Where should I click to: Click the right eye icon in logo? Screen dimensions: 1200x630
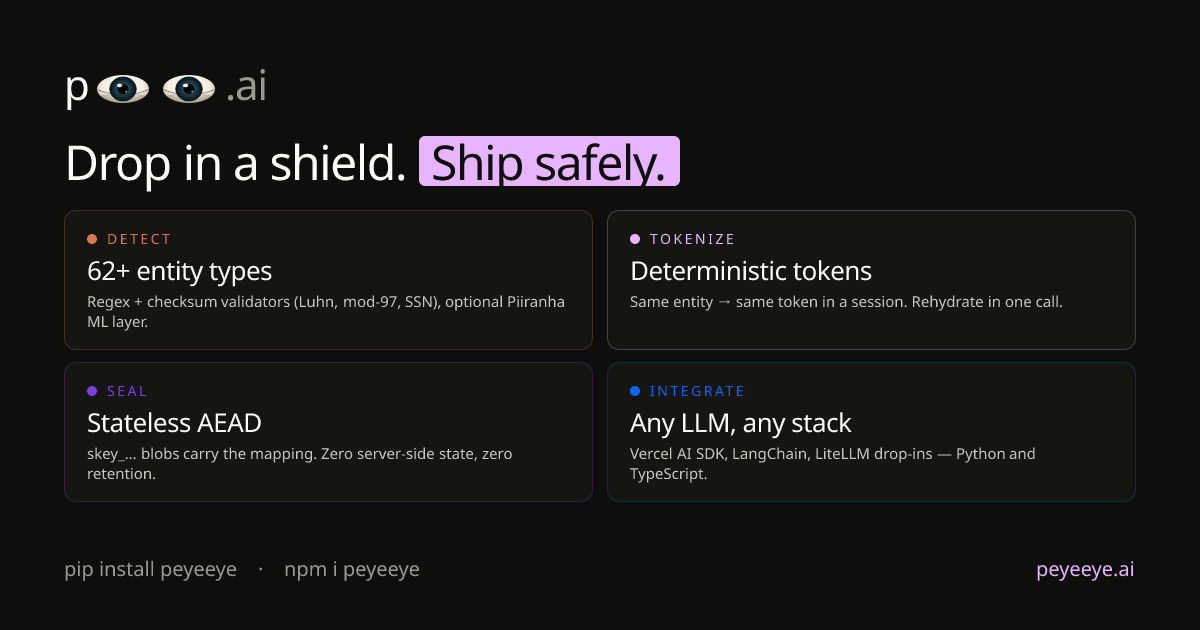(x=189, y=89)
